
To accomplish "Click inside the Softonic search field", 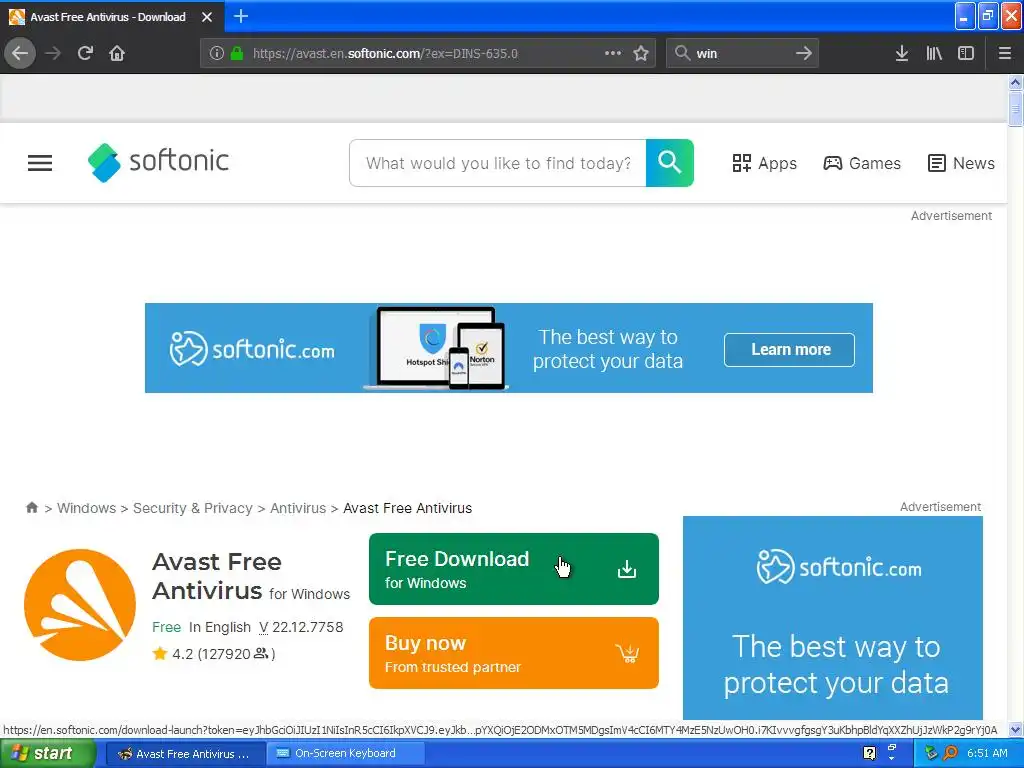I will click(x=498, y=163).
